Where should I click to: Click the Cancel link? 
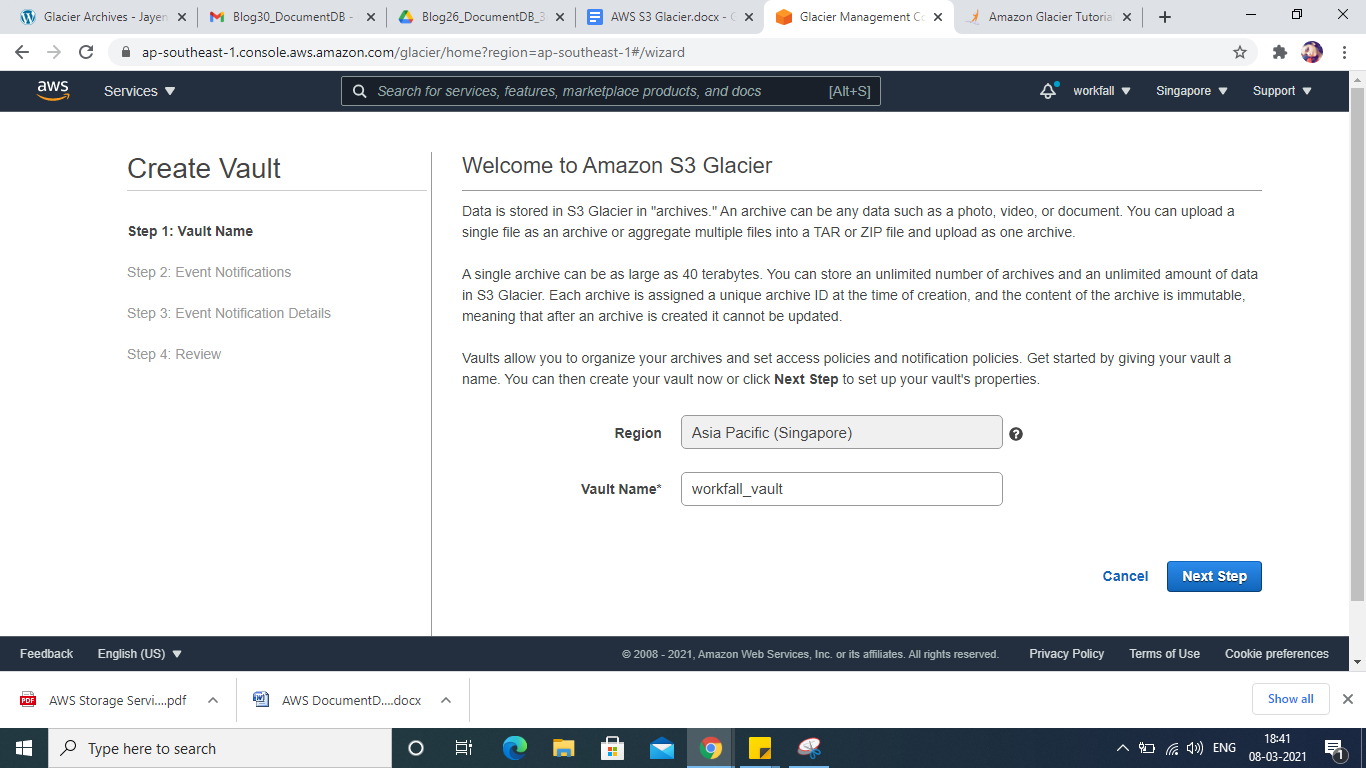[1125, 576]
